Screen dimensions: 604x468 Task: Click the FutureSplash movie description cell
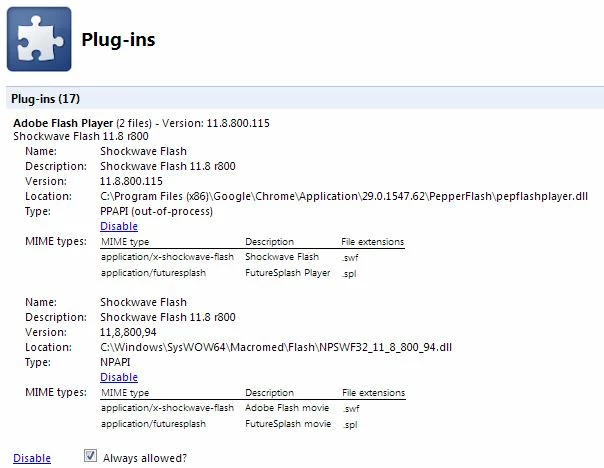click(288, 424)
